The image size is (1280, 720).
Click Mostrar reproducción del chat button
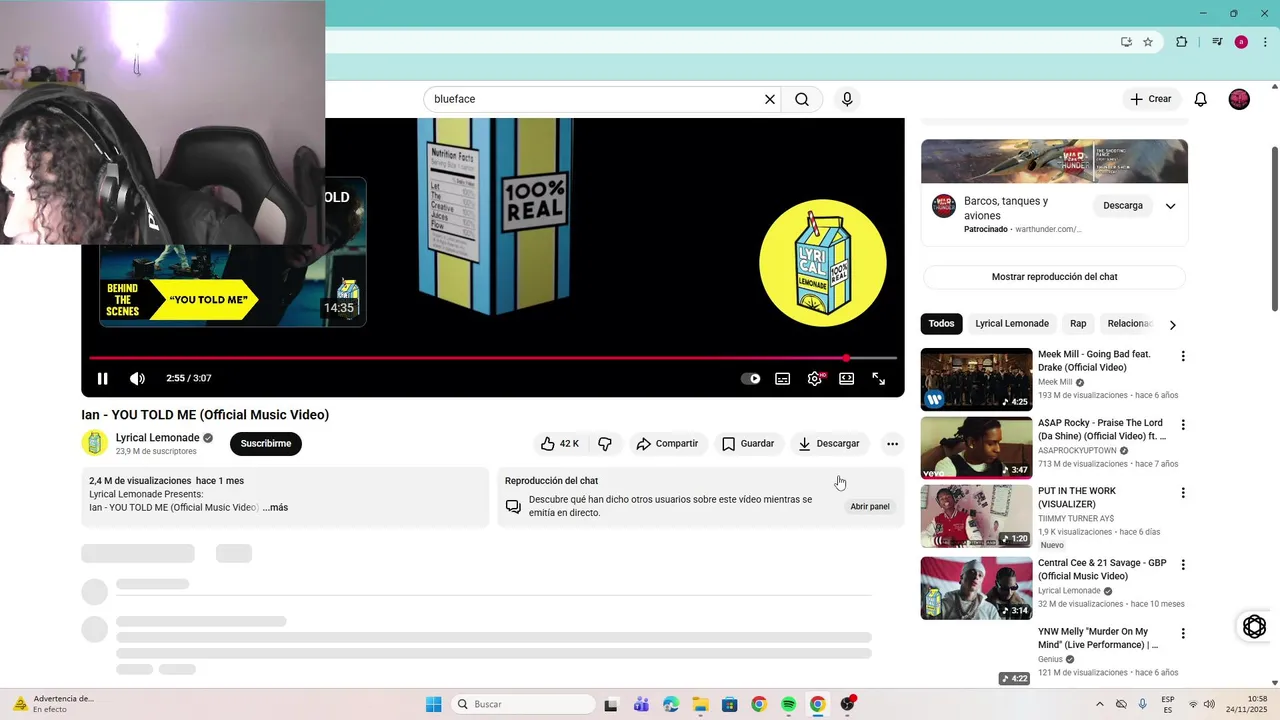[x=1054, y=277]
